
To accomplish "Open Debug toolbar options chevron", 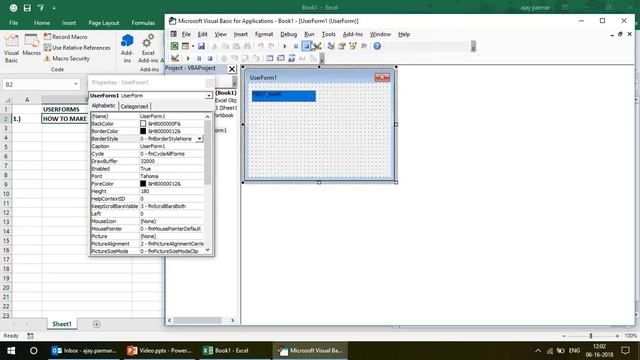I will click(x=322, y=59).
